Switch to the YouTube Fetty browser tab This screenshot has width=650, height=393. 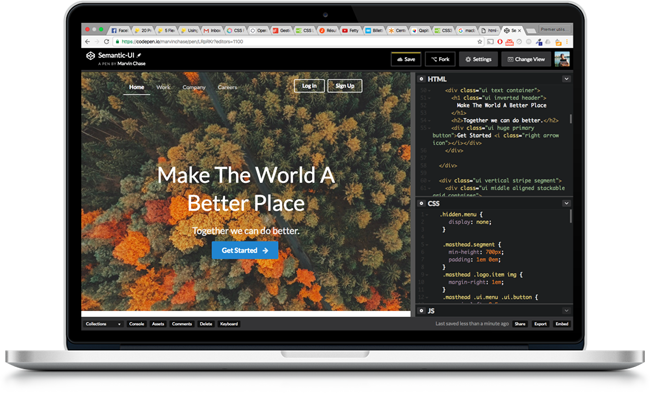tap(351, 30)
